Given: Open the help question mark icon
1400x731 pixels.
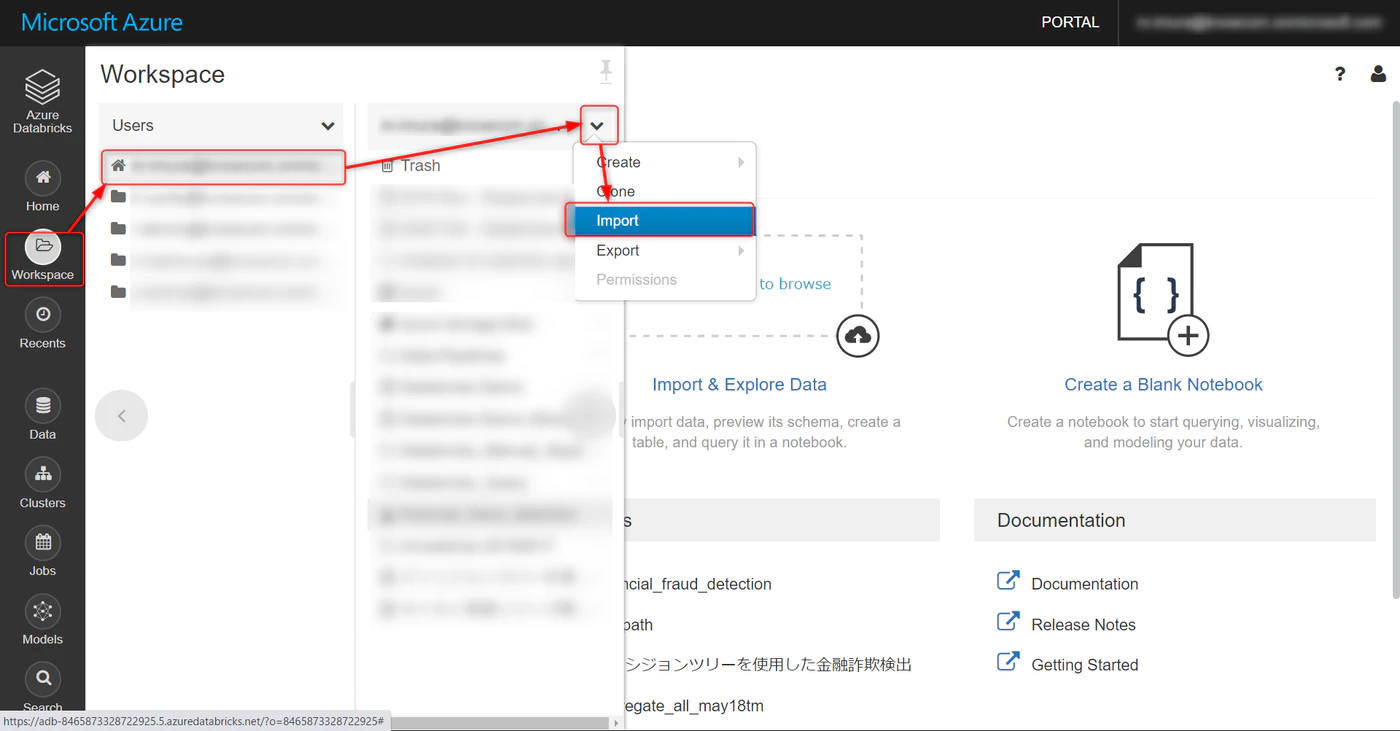Looking at the screenshot, I should point(1340,73).
